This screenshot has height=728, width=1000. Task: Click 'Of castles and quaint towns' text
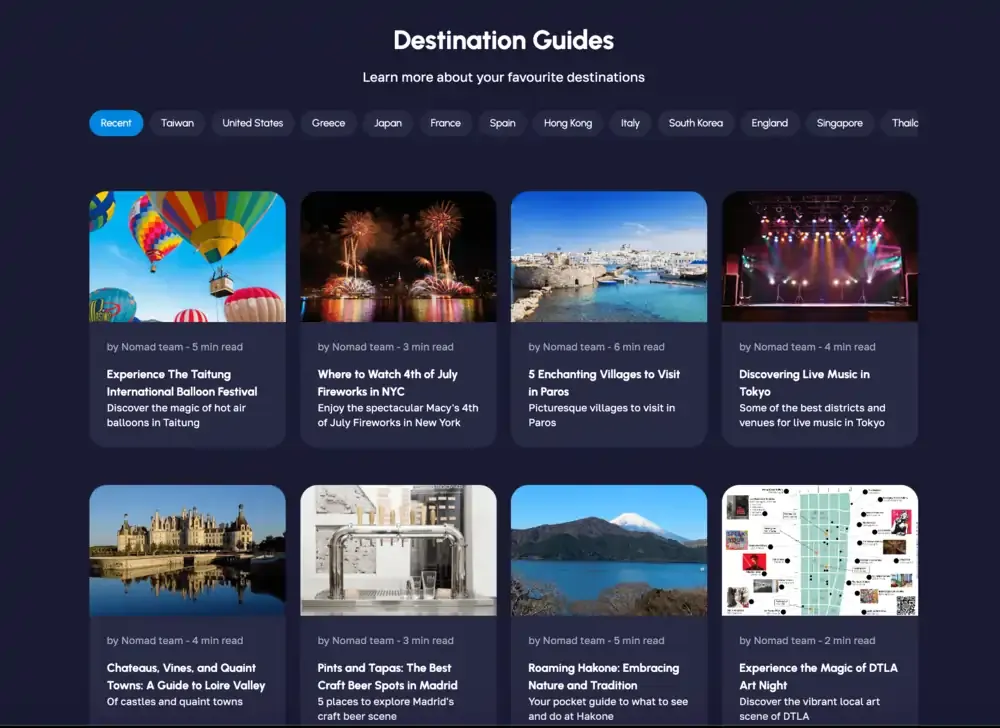point(175,701)
